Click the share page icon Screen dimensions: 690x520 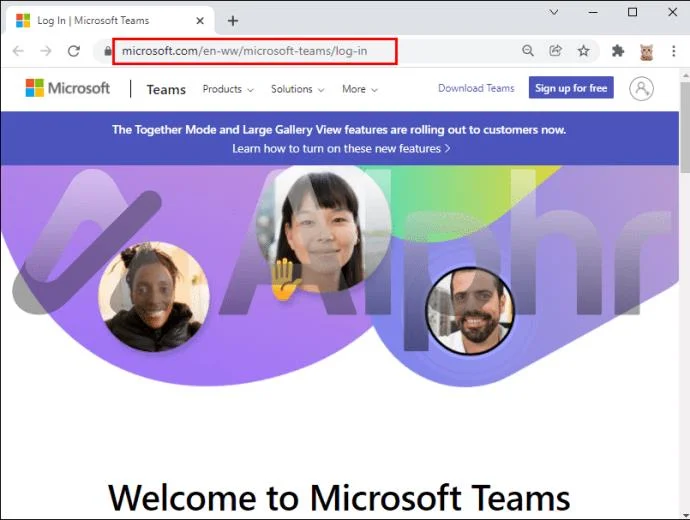pyautogui.click(x=555, y=51)
